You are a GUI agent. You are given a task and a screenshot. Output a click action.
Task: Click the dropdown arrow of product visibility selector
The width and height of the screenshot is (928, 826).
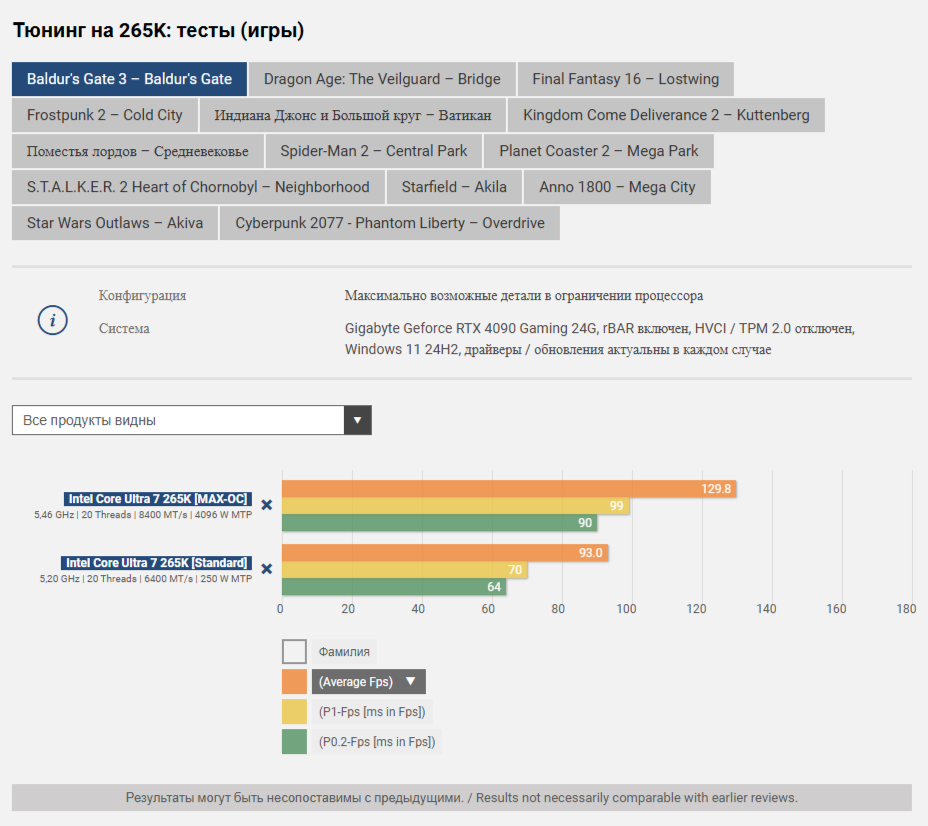coord(357,420)
